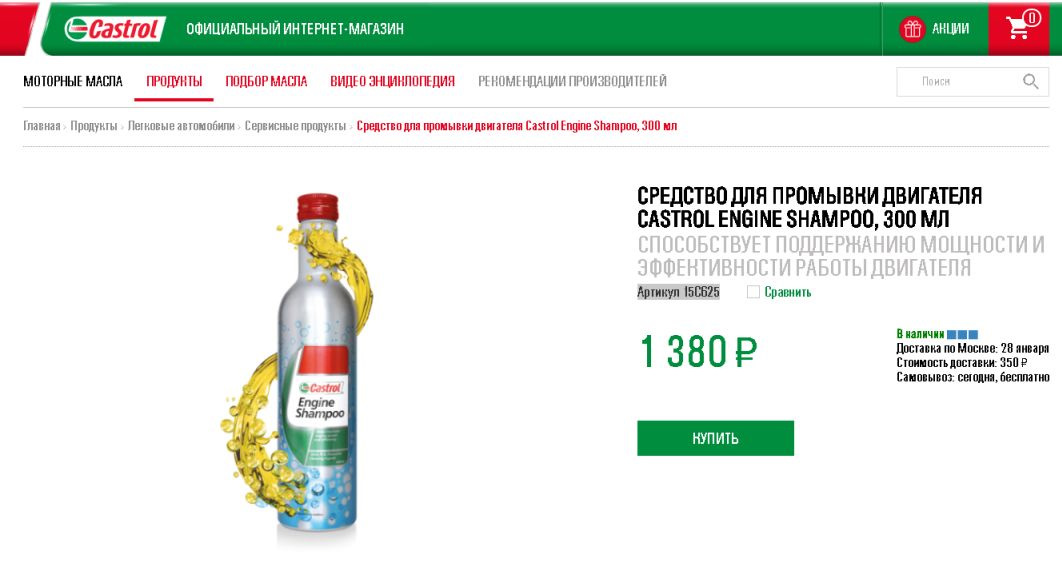Open Легковые автомобили breadcrumb link
Viewport: 1062px width, 575px height.
pyautogui.click(x=181, y=126)
